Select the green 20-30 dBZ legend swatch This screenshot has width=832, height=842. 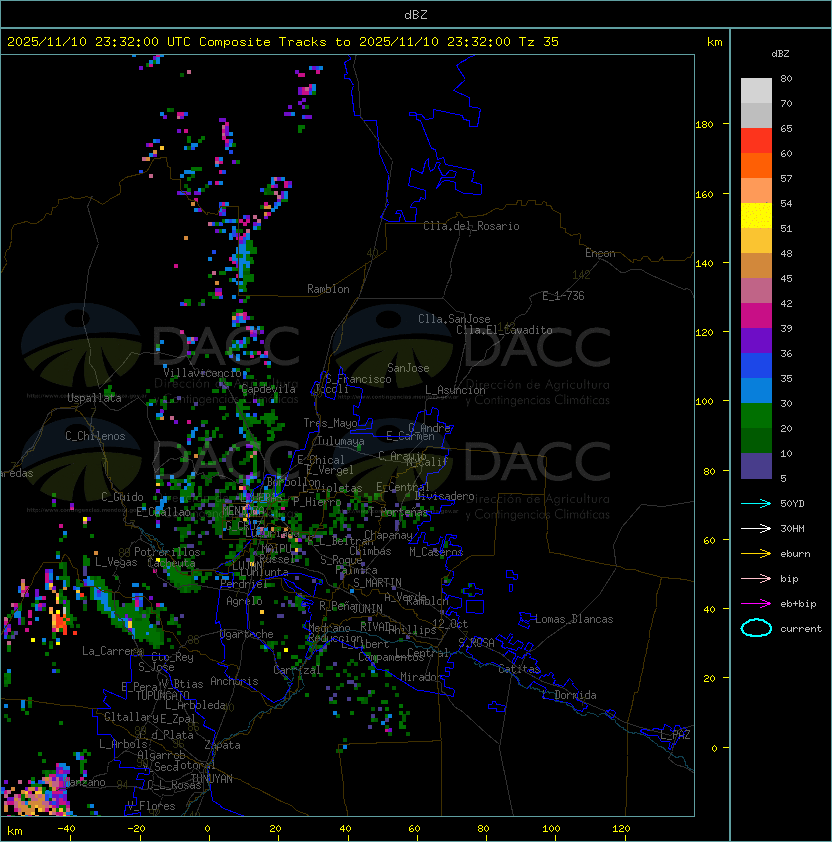coord(756,416)
